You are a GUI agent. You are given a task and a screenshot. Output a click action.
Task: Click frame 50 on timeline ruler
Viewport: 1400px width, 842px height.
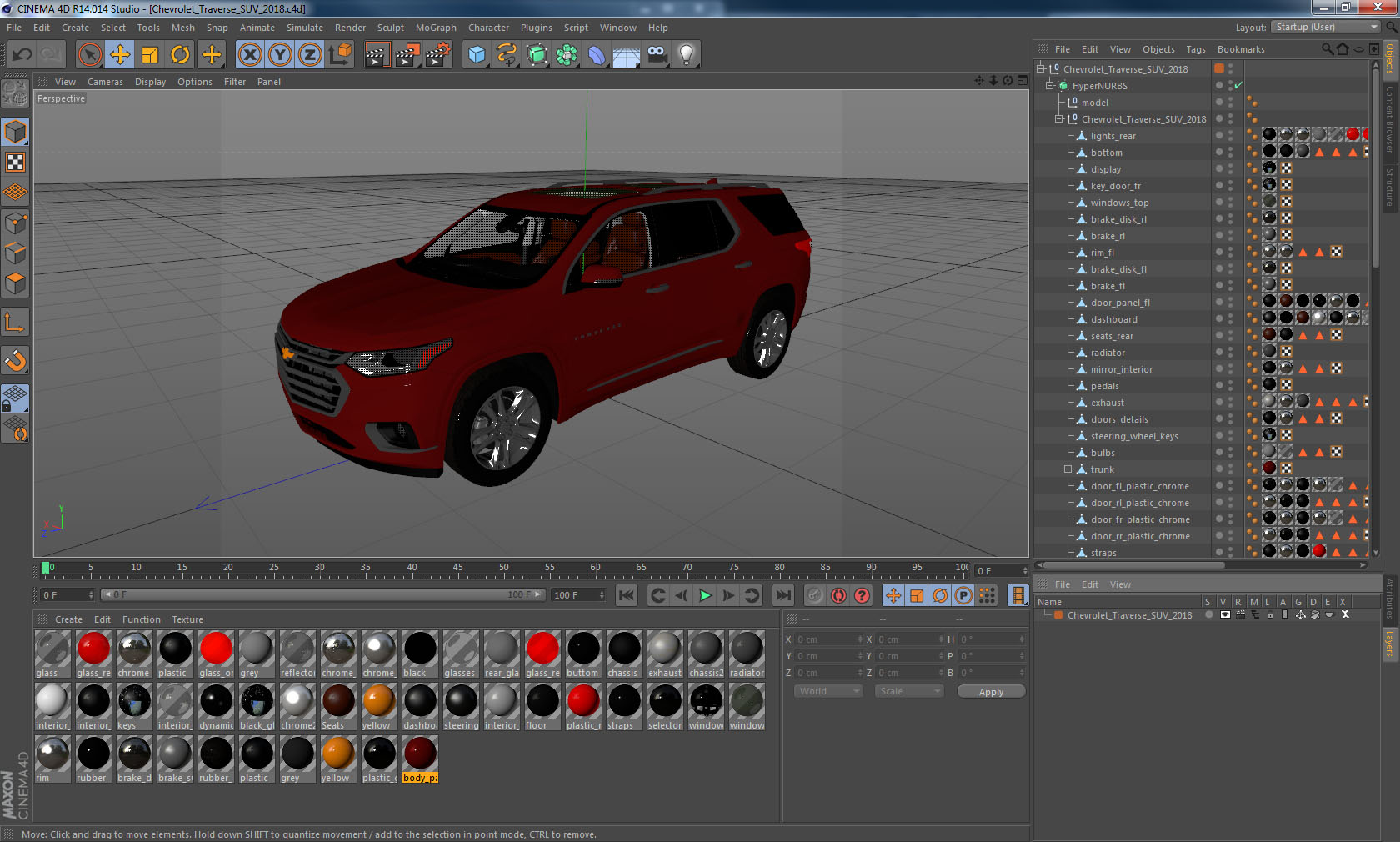point(503,568)
